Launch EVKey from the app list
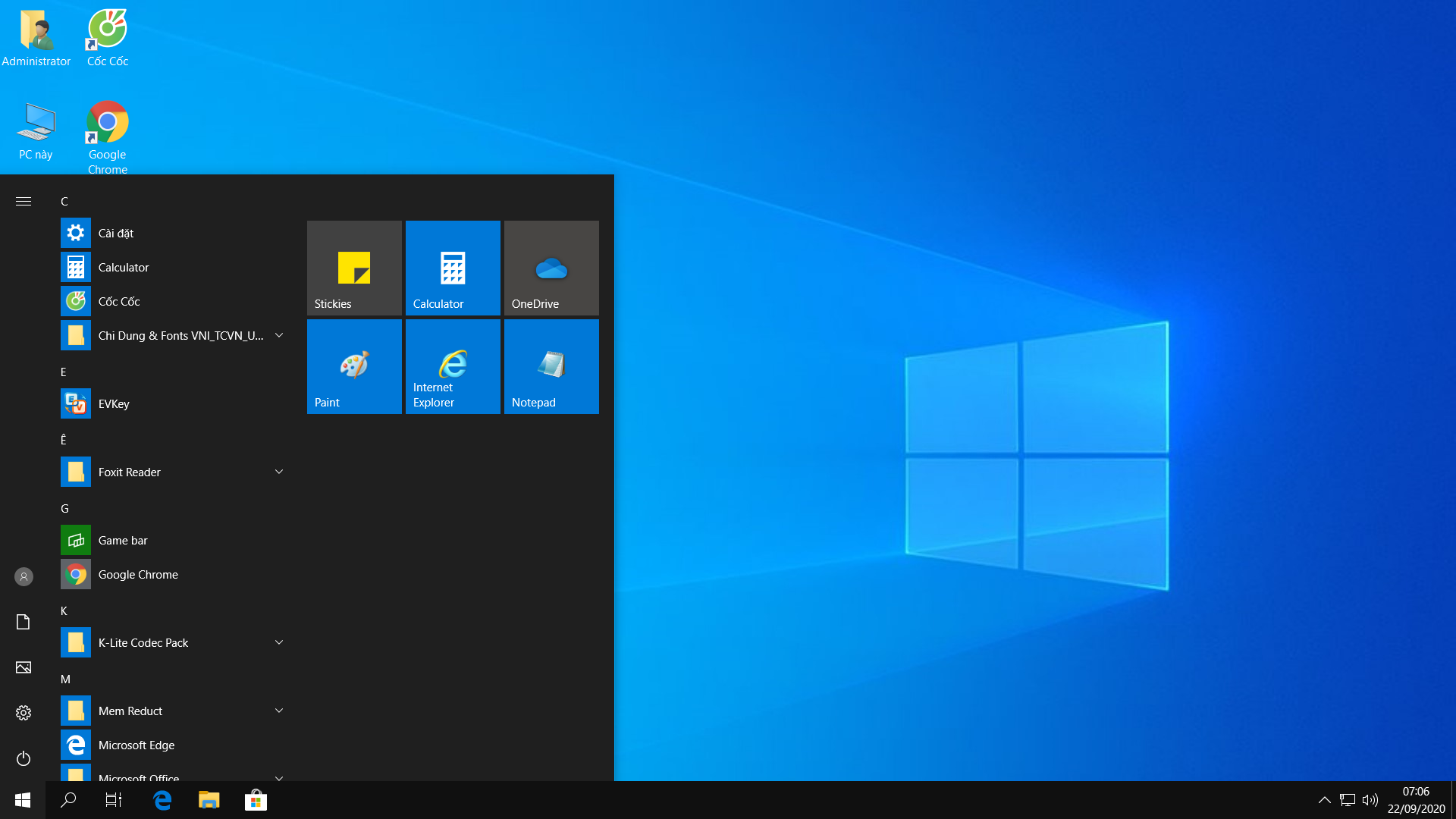1456x819 pixels. (x=174, y=403)
